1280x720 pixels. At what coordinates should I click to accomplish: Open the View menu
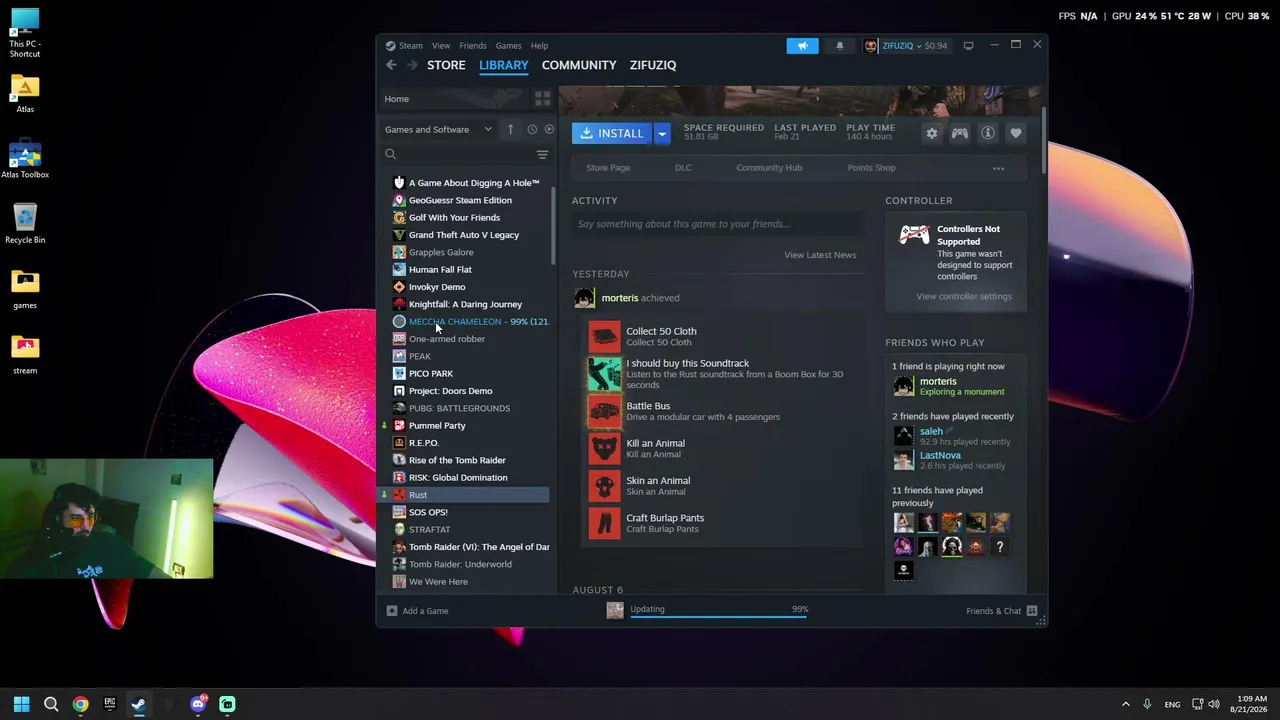click(x=441, y=45)
